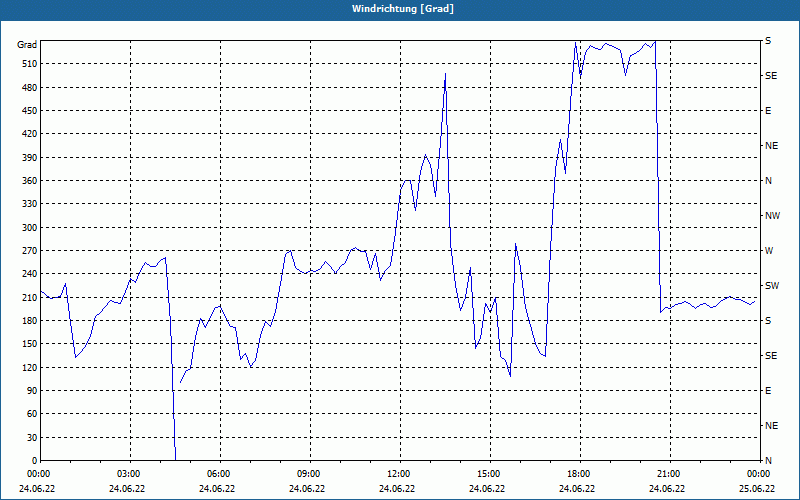This screenshot has height=500, width=800.
Task: Click the 150 degree axis label
Action: pyautogui.click(x=30, y=344)
